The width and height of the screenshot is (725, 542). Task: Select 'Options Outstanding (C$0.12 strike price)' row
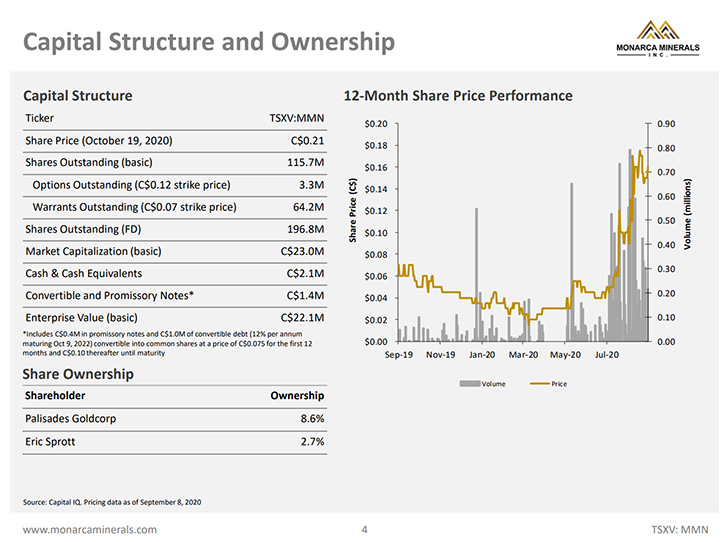(175, 185)
